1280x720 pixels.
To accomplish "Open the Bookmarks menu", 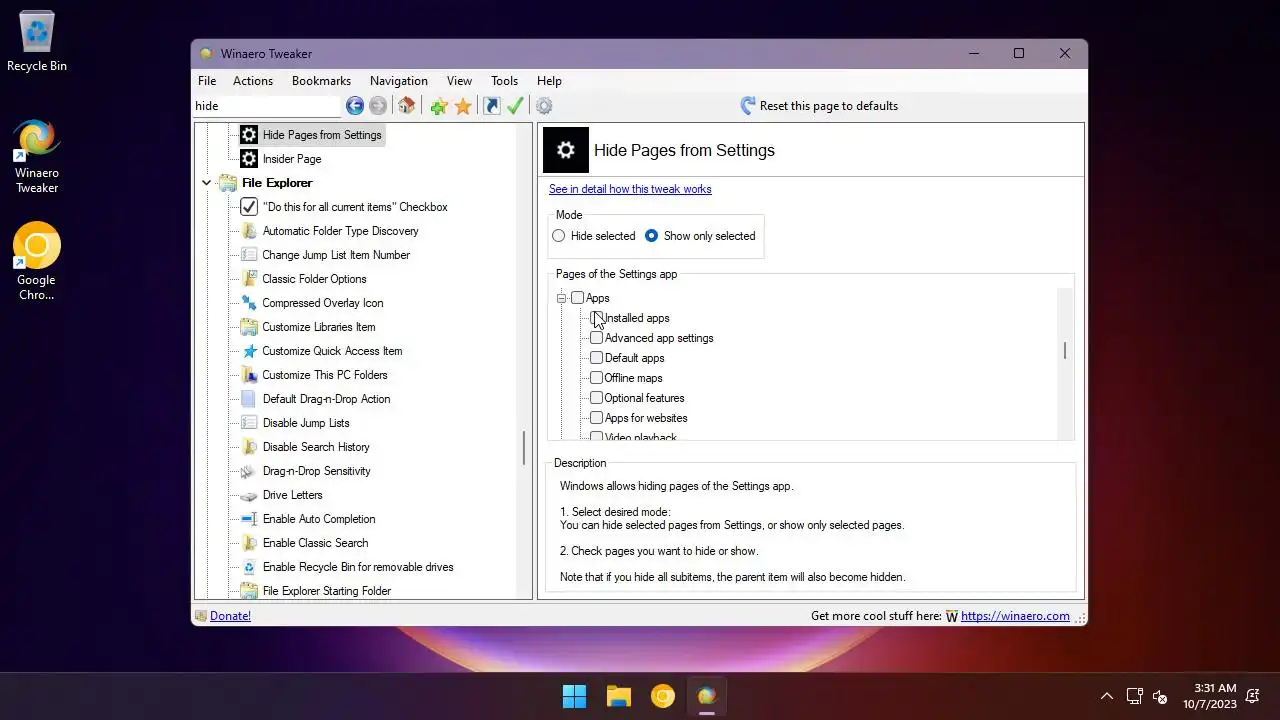I will tap(321, 81).
